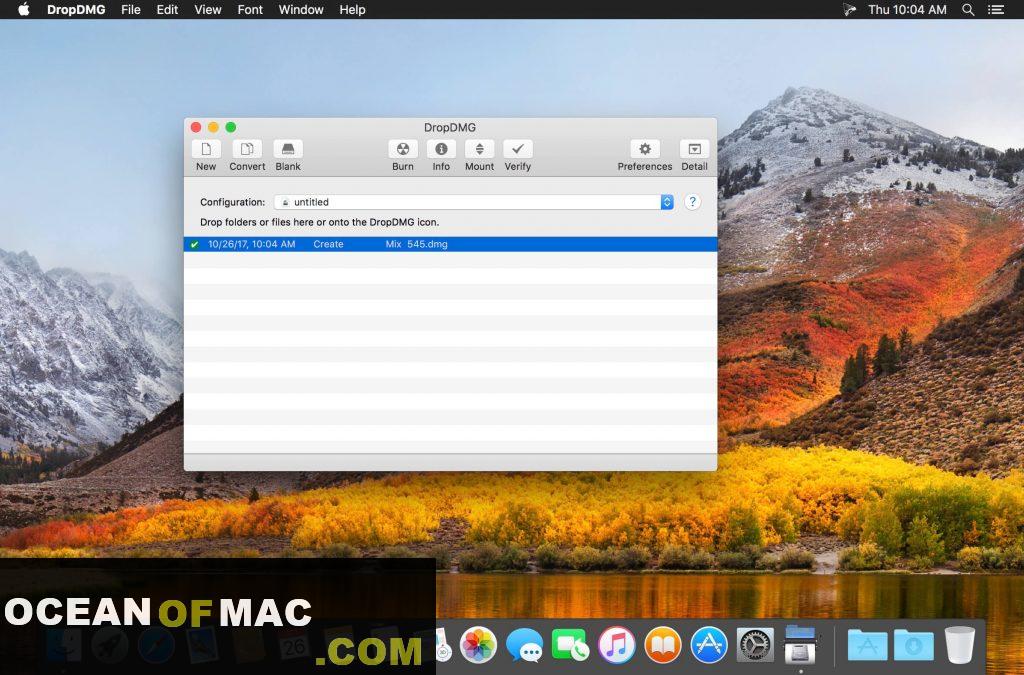Screen dimensions: 1024x675
Task: Select the 10/26/17, 10:04 AM log entry
Action: 451,244
